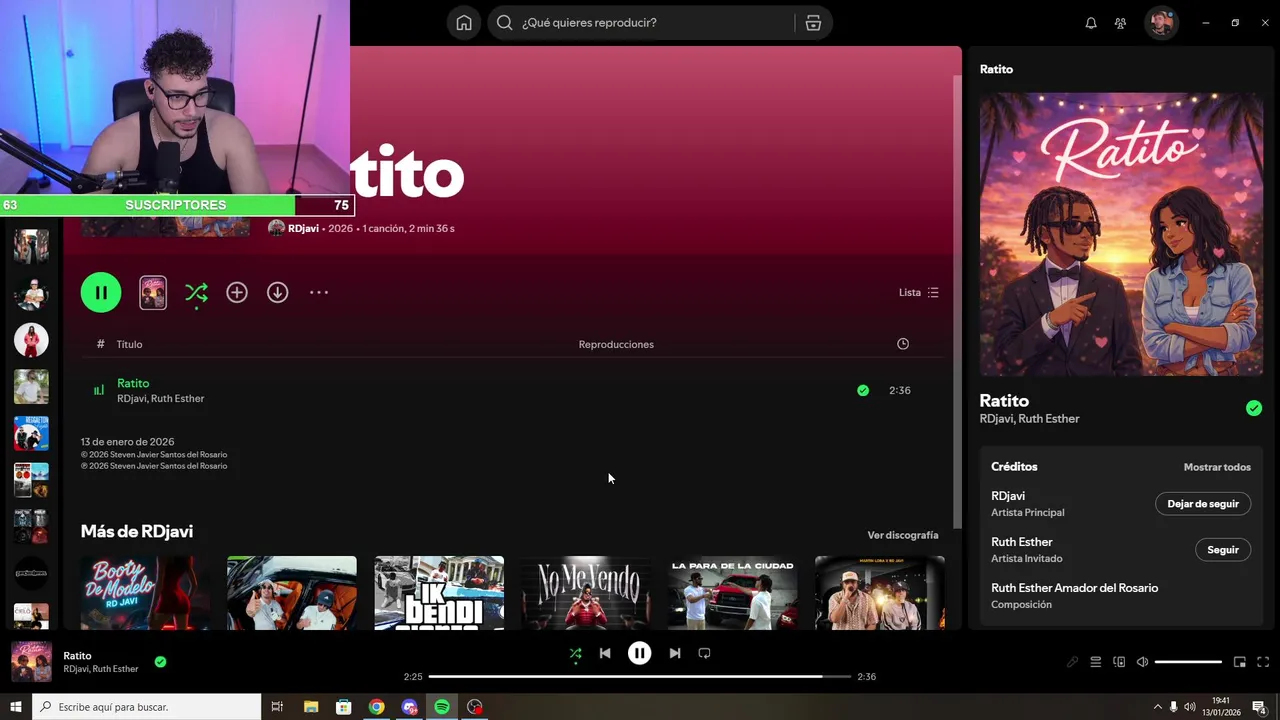Click 'RDjavi, Ruth Esther' under track title

click(x=160, y=398)
